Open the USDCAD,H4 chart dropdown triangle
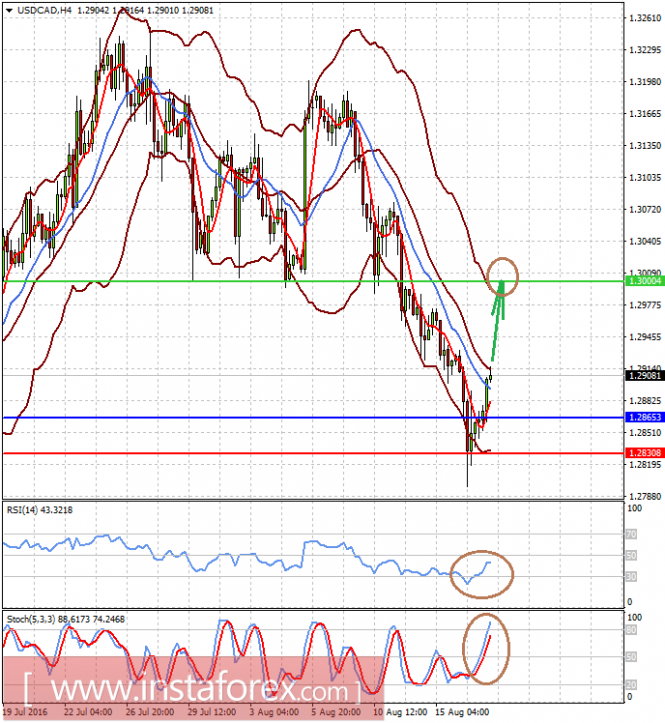Screen dimensions: 665x723 (x=9, y=10)
